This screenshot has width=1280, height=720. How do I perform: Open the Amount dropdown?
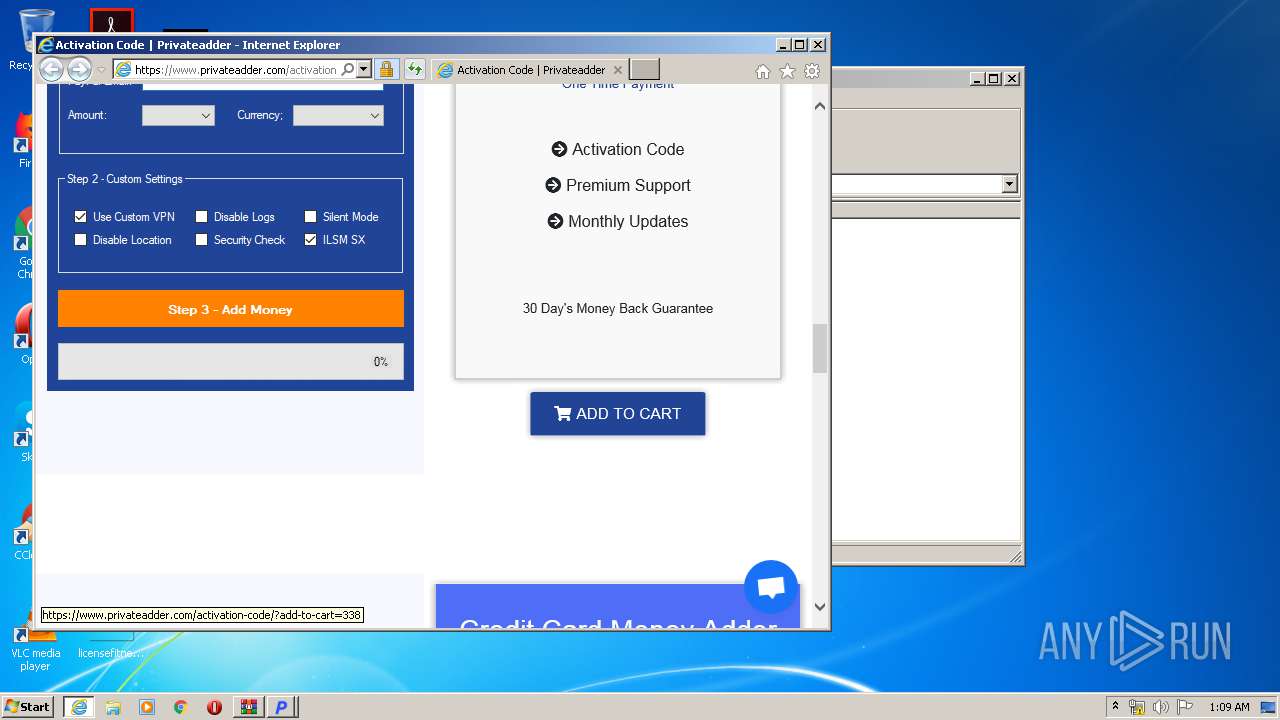tap(178, 115)
